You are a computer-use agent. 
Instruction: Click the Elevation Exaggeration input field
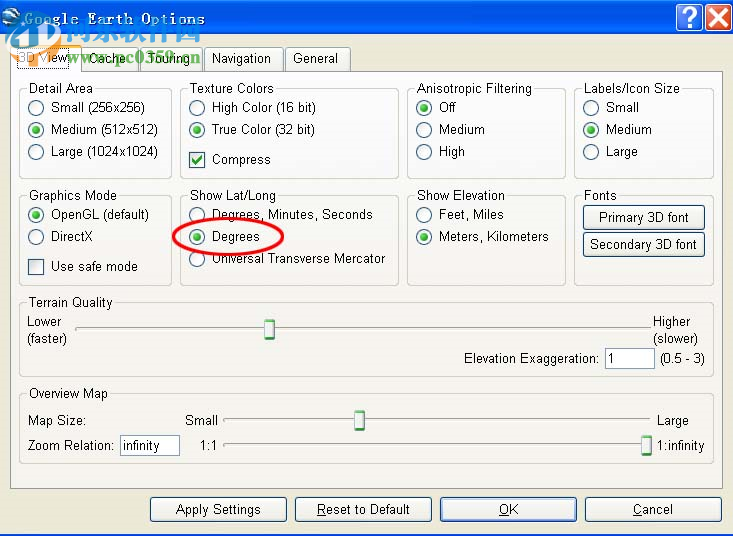coord(630,359)
